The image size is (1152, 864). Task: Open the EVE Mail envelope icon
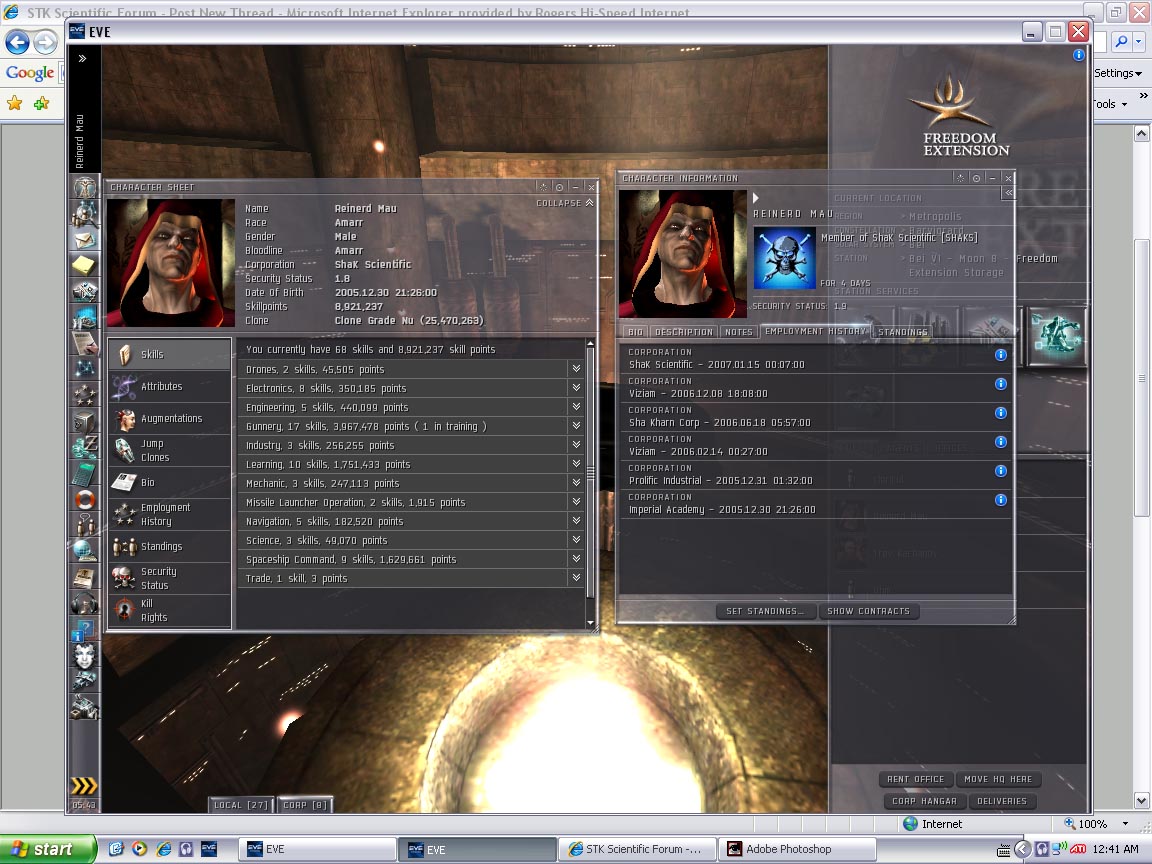point(85,239)
